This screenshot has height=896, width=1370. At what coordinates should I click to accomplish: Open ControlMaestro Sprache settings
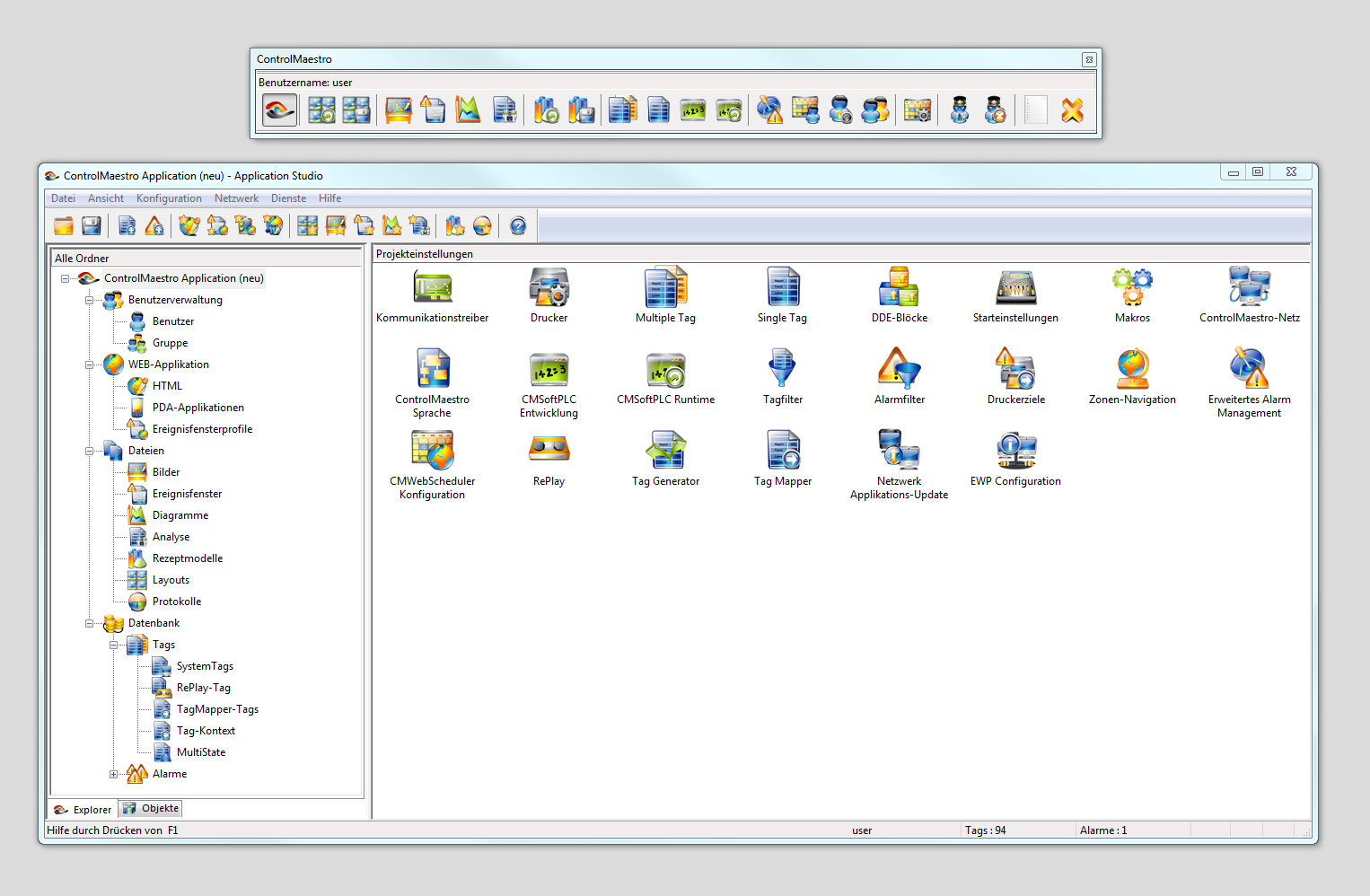pyautogui.click(x=433, y=369)
